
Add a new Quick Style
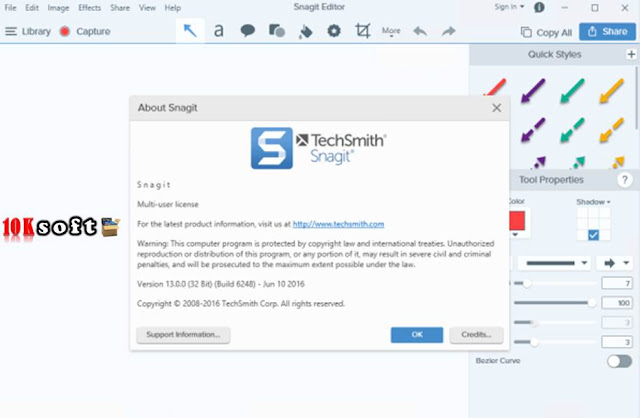(631, 54)
